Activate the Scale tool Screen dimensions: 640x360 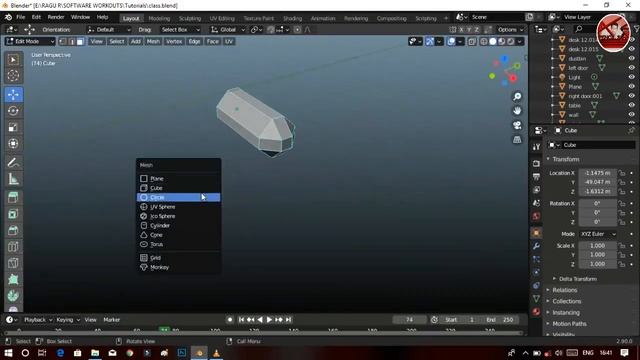pos(13,127)
